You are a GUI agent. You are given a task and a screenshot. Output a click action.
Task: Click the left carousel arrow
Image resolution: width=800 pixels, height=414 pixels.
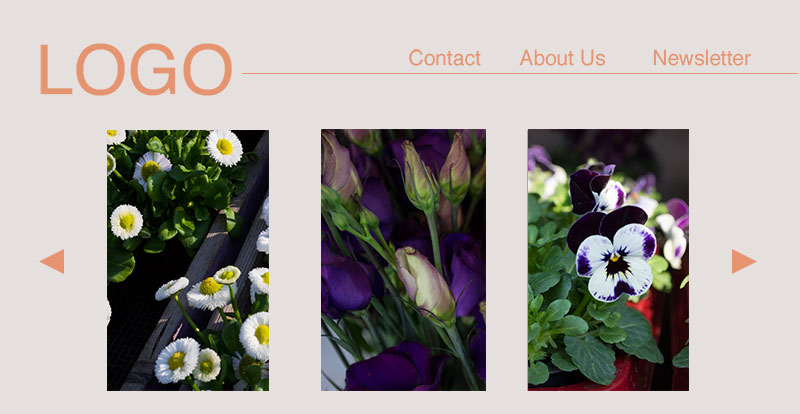coord(52,261)
